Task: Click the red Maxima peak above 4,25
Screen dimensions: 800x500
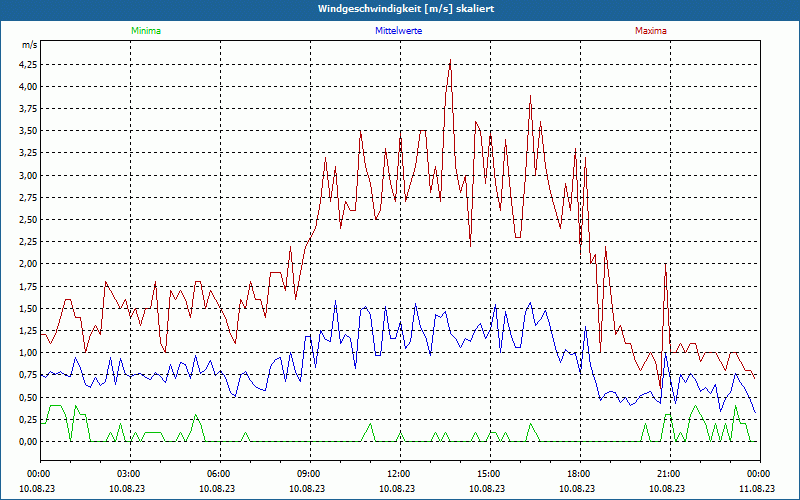Action: (x=450, y=61)
